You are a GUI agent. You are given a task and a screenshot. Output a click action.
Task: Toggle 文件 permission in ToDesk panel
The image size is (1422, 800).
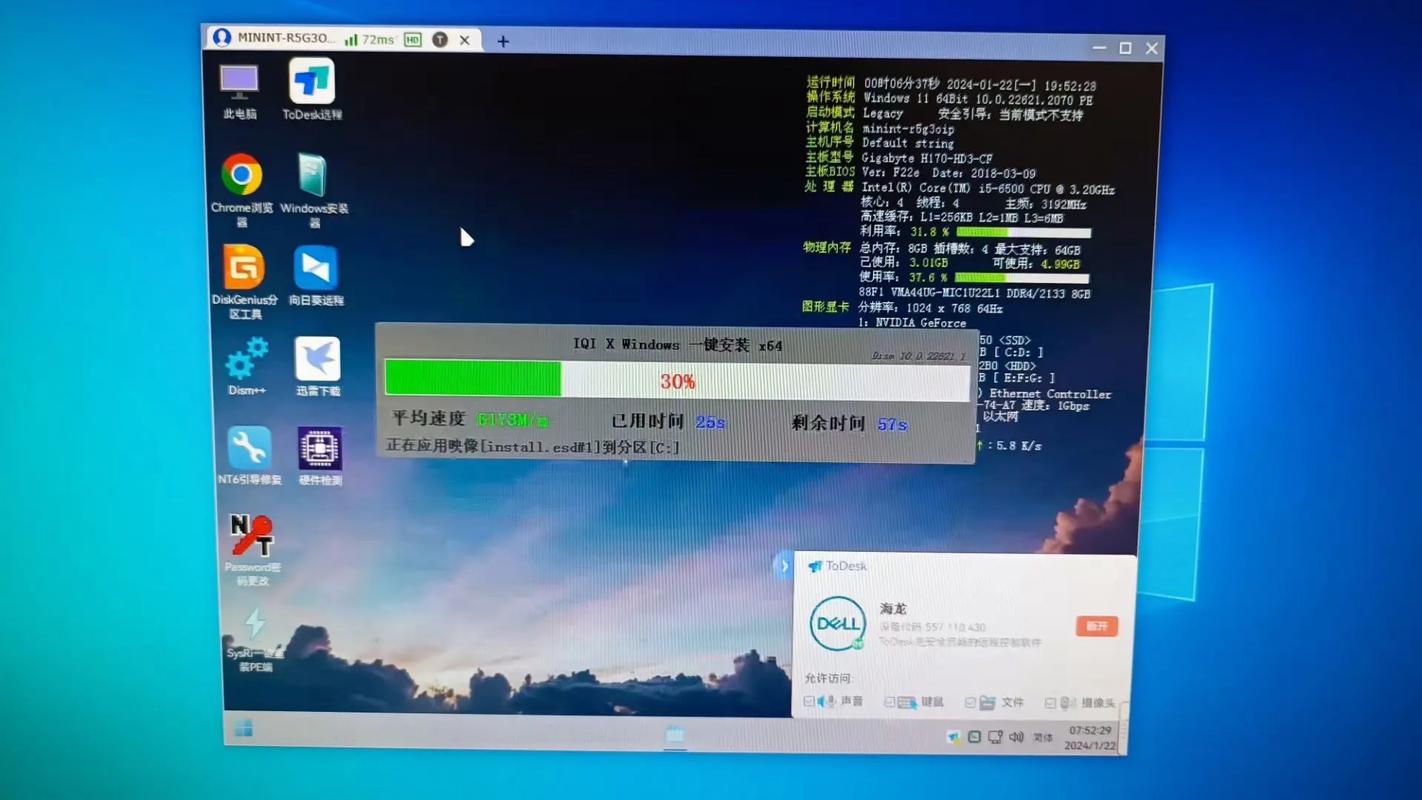click(x=969, y=702)
